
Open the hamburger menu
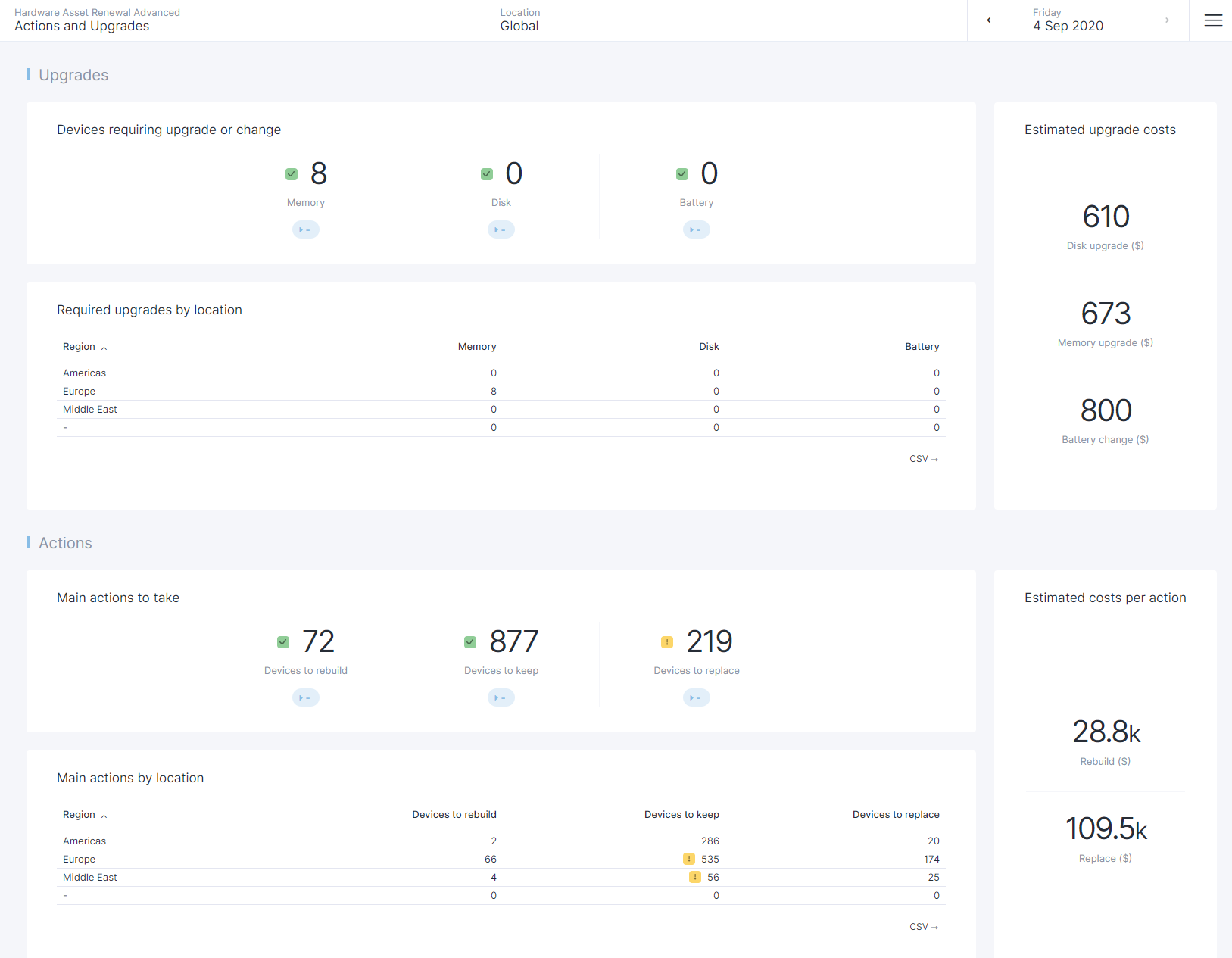click(1213, 20)
